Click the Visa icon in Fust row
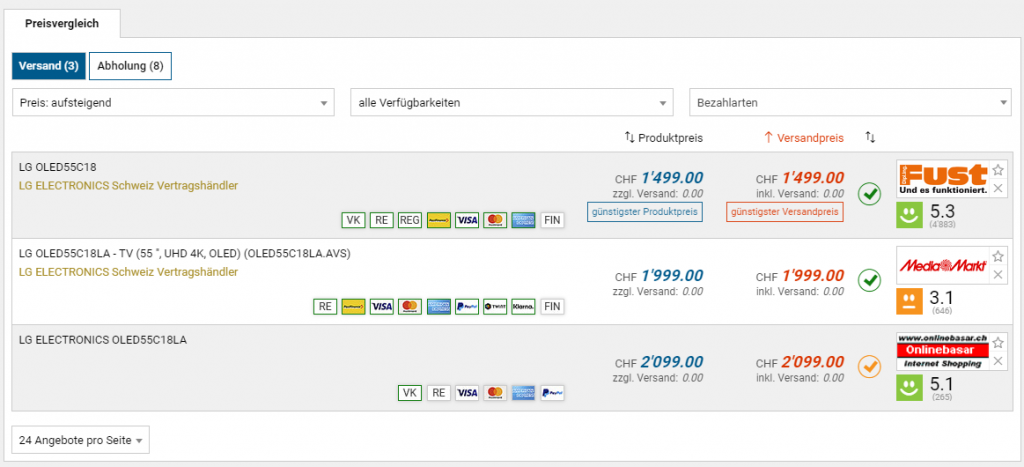 (x=467, y=220)
